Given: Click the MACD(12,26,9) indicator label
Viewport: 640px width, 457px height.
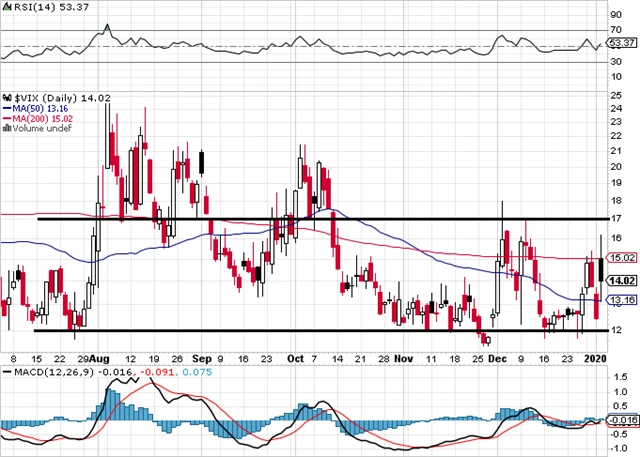Looking at the screenshot, I should (41, 372).
